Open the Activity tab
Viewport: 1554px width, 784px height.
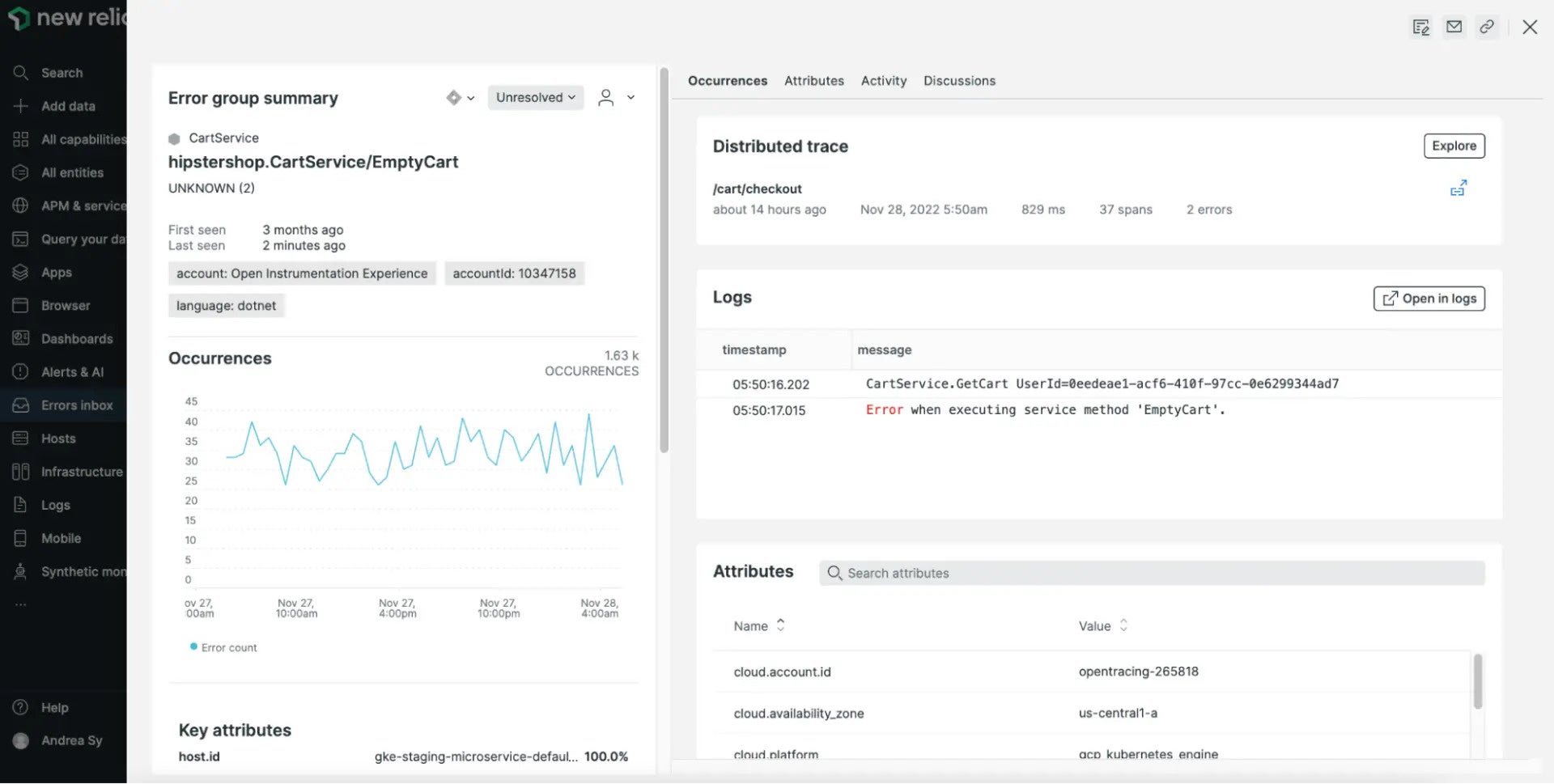point(883,80)
